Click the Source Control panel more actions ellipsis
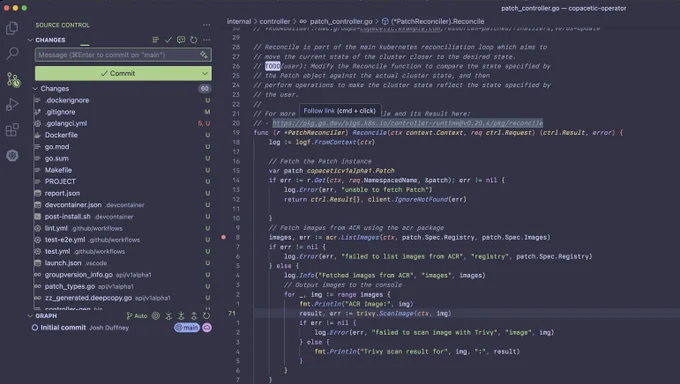This screenshot has height=384, width=680. coord(206,25)
